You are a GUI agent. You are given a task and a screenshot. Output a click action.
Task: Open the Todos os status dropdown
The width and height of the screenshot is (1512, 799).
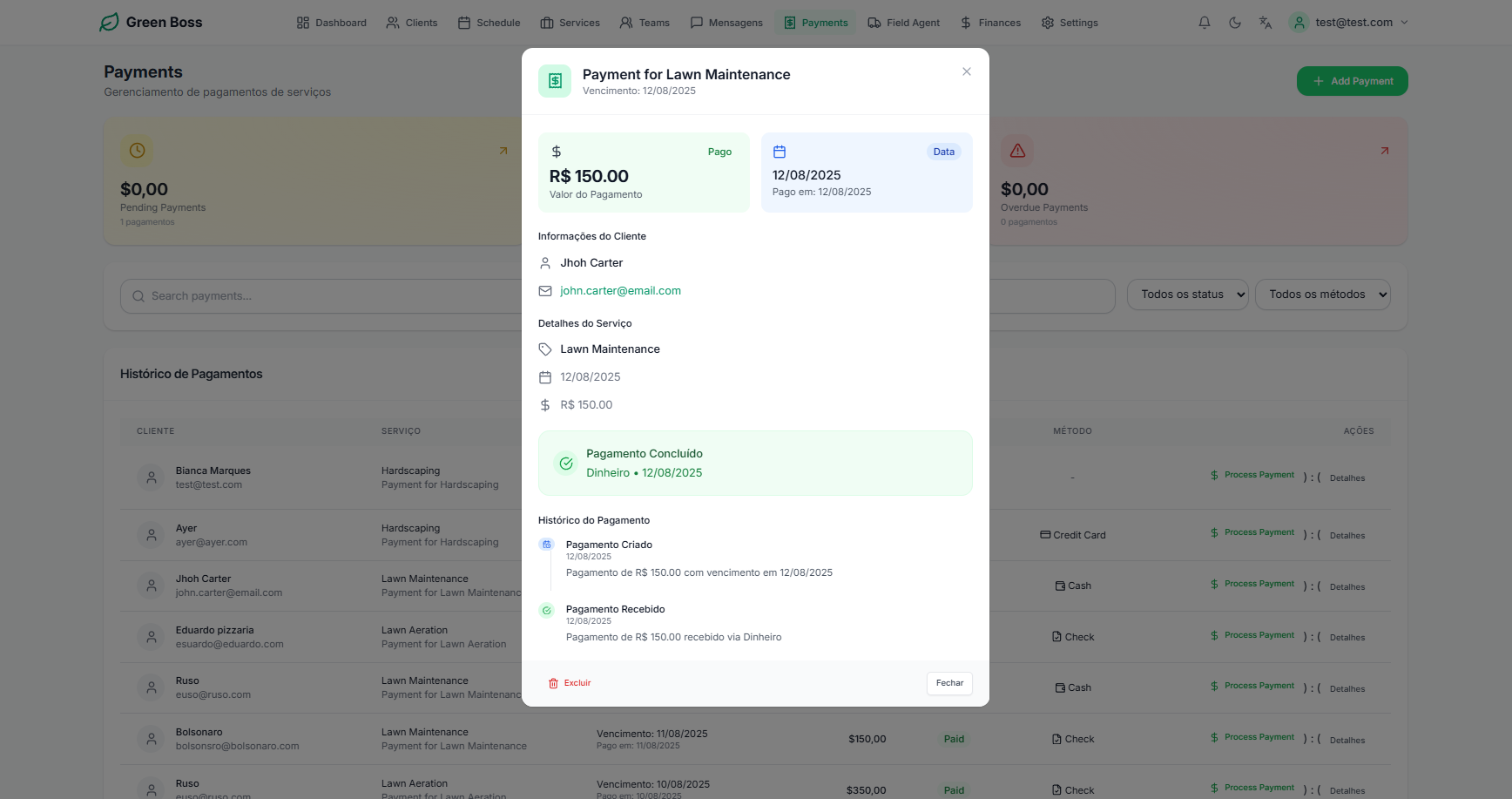[x=1187, y=295]
